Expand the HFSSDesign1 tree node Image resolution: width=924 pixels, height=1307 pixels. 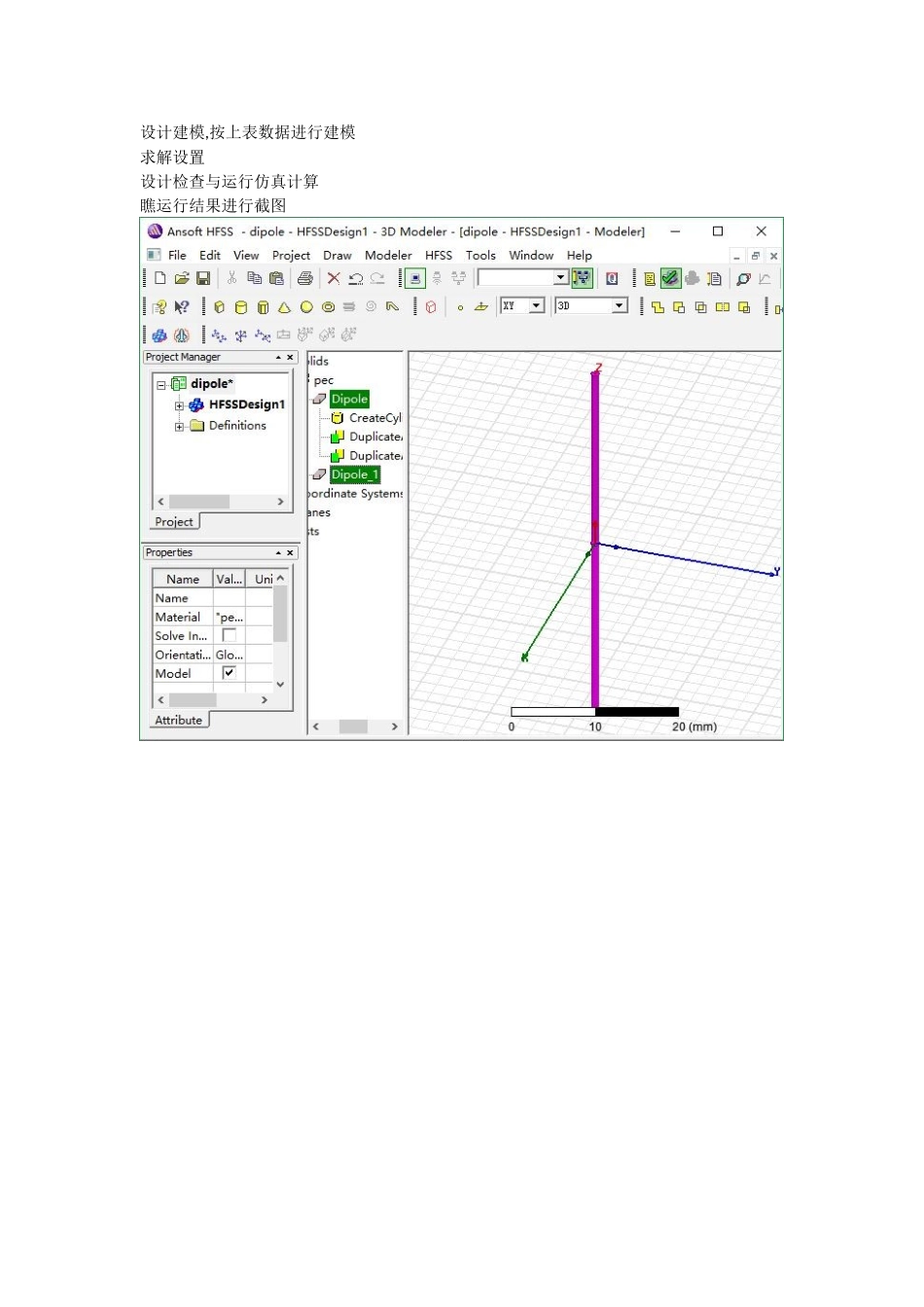(x=179, y=406)
